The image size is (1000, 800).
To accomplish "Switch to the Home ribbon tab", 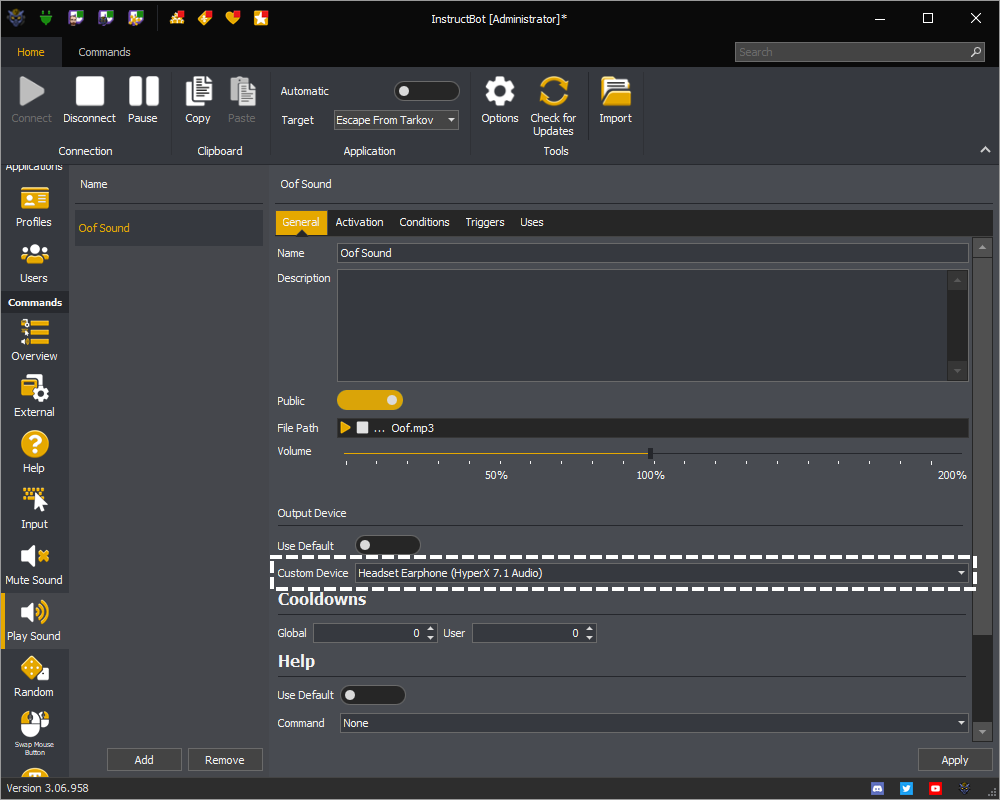I will coord(31,52).
